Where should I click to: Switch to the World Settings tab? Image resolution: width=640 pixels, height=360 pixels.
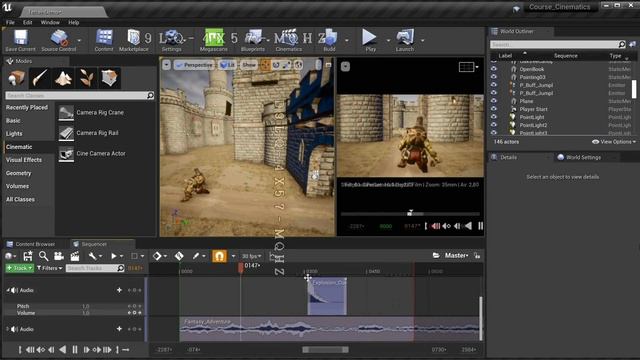tap(583, 157)
